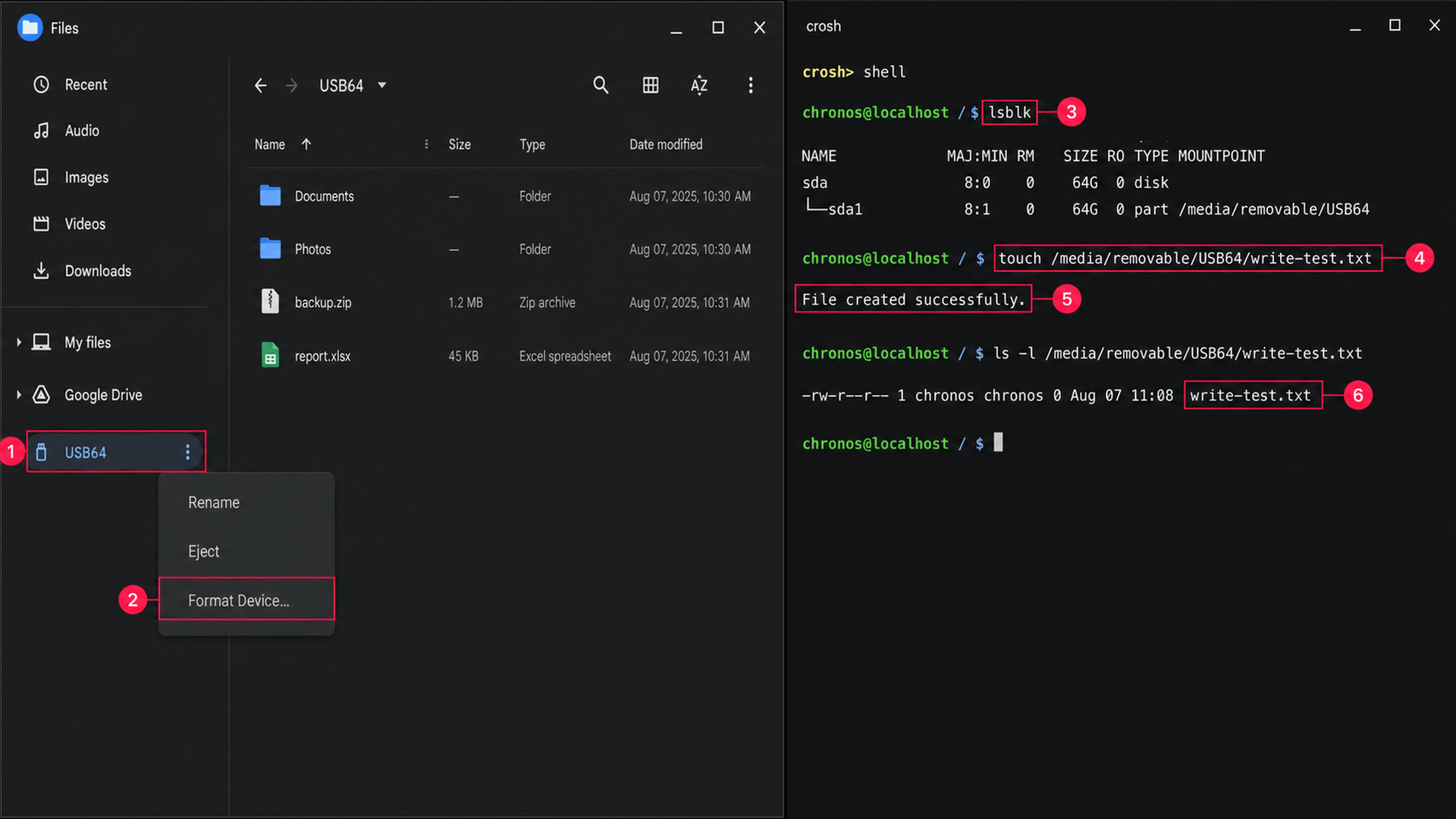Screen dimensions: 1456x819
Task: Expand the My files tree
Action: tap(18, 342)
